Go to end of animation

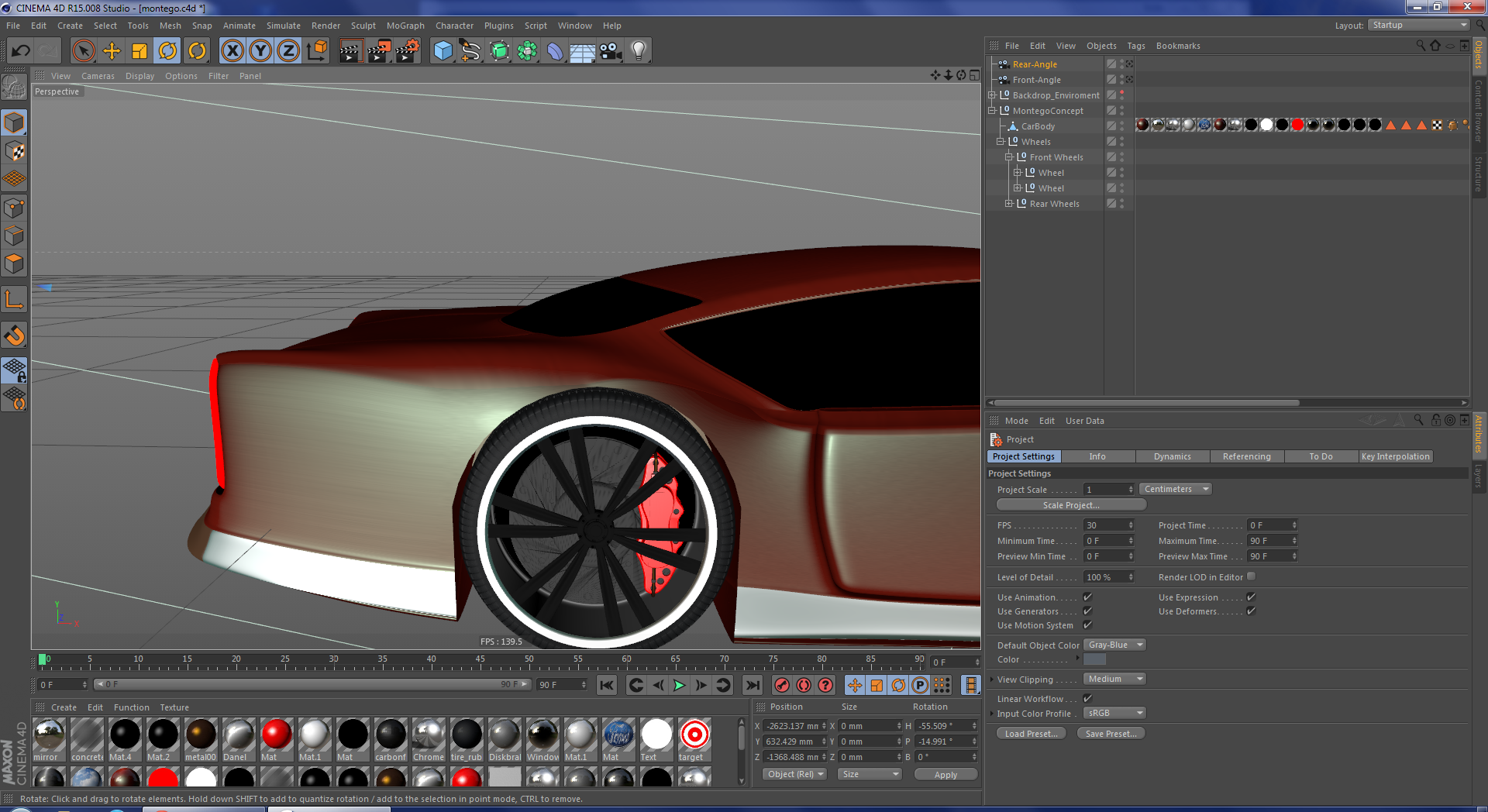[752, 685]
